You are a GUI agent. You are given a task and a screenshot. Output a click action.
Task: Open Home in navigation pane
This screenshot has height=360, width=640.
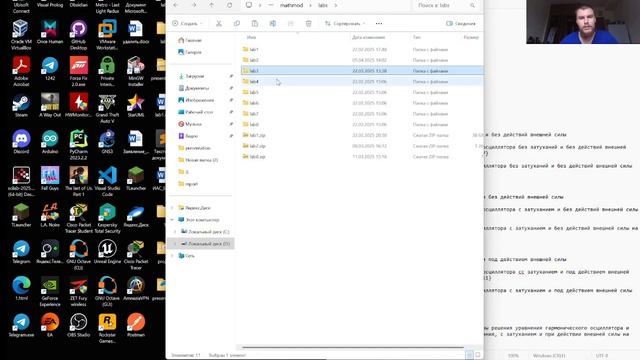pos(190,40)
